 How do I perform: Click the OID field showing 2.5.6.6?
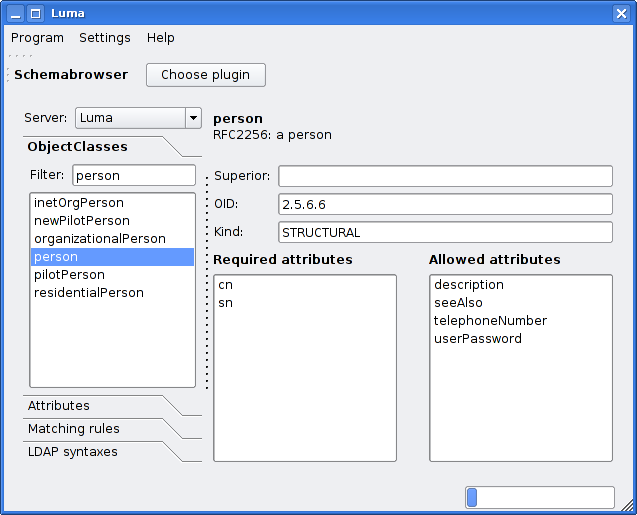point(445,204)
